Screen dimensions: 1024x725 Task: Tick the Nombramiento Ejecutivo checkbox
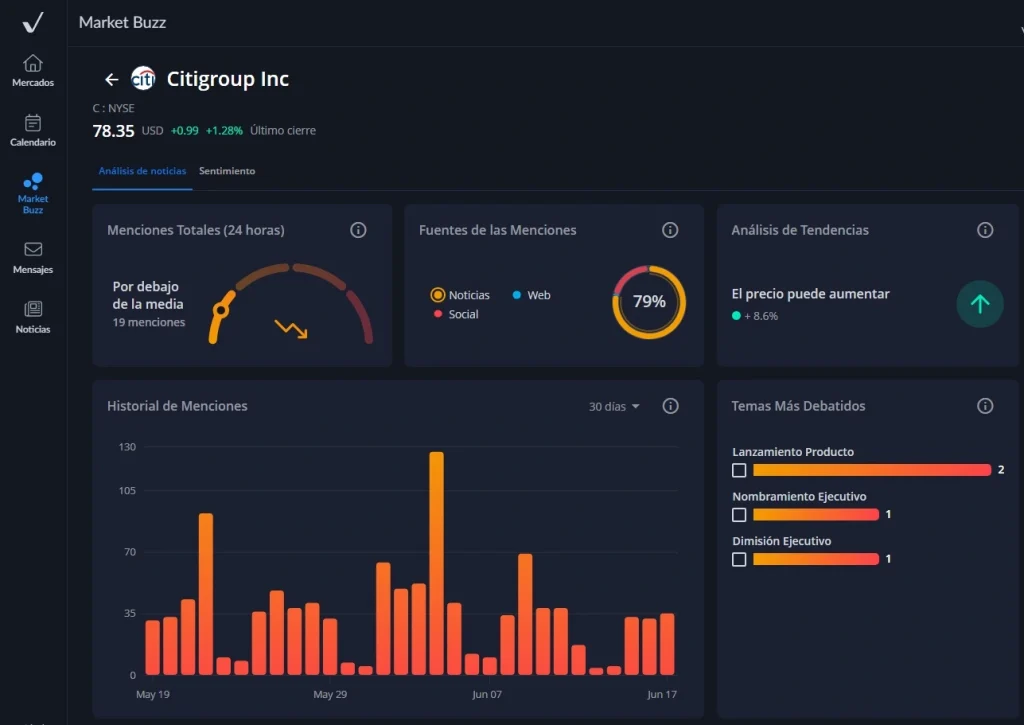pyautogui.click(x=739, y=515)
